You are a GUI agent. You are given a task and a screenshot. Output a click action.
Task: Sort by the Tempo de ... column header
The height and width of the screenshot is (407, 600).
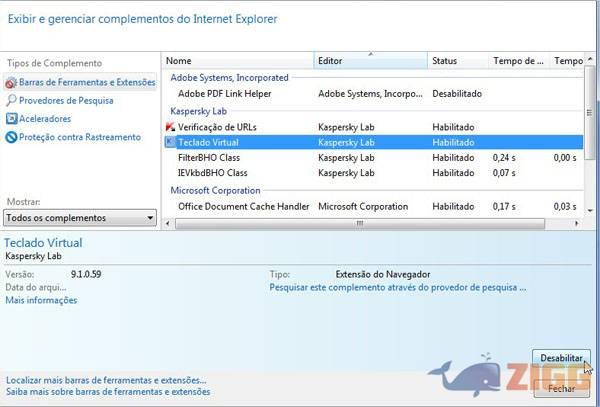coord(518,60)
